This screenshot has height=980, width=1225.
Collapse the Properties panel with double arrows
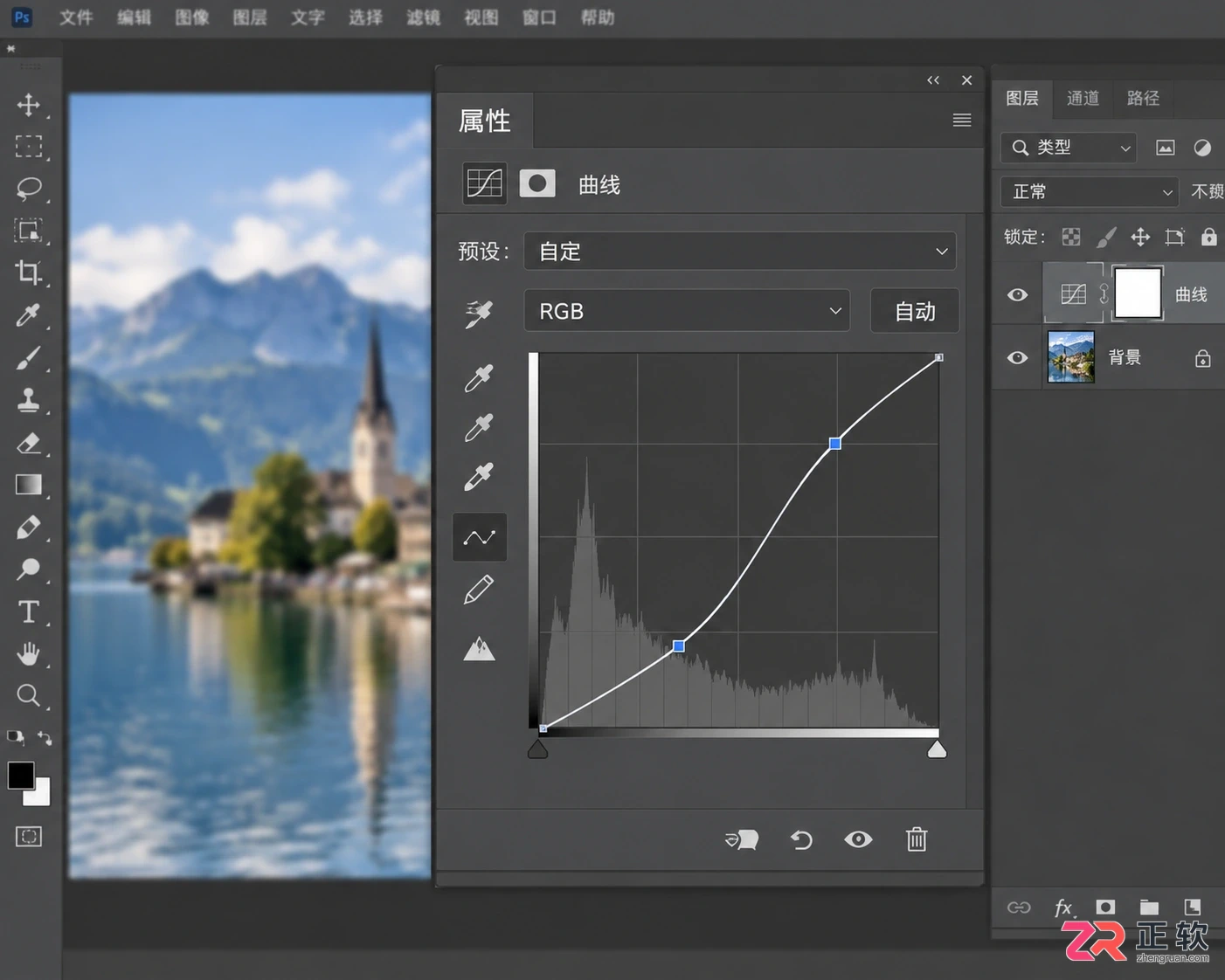pos(933,80)
